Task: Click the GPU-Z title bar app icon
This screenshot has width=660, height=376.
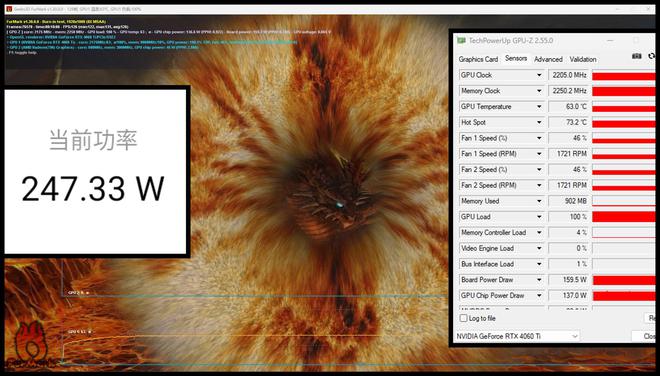Action: [462, 40]
